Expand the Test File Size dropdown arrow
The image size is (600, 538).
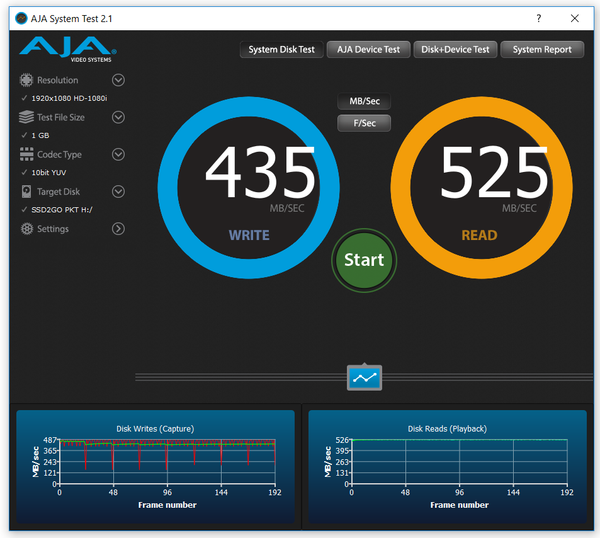coord(118,117)
